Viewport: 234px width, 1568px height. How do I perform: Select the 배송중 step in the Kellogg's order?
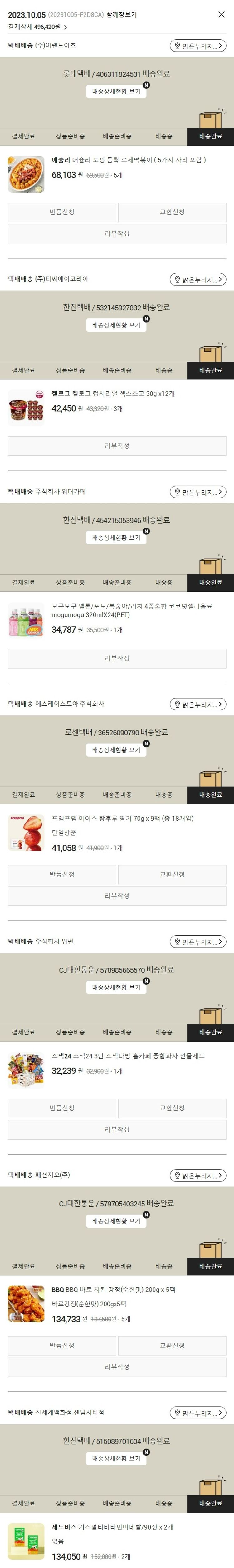click(x=163, y=370)
